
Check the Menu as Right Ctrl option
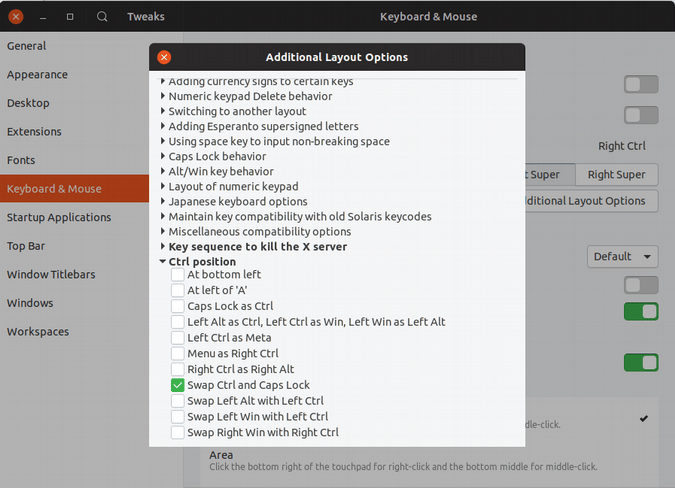[177, 353]
